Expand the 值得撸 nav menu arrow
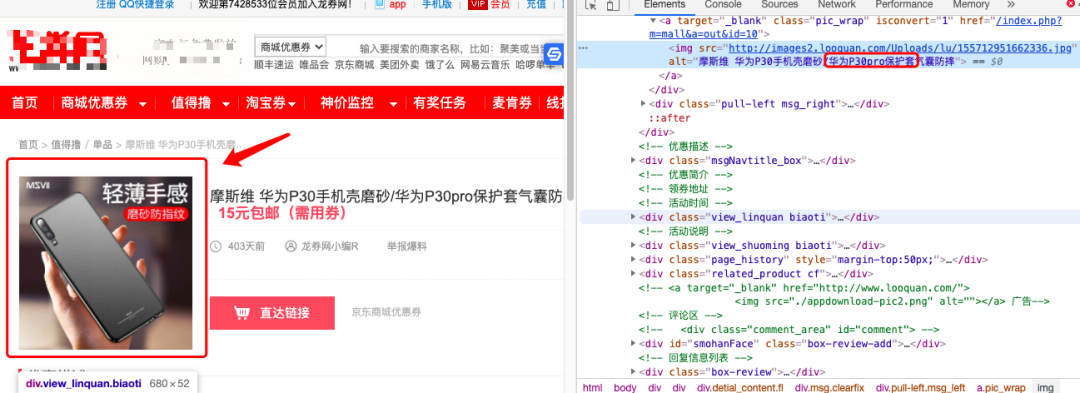 pos(225,105)
